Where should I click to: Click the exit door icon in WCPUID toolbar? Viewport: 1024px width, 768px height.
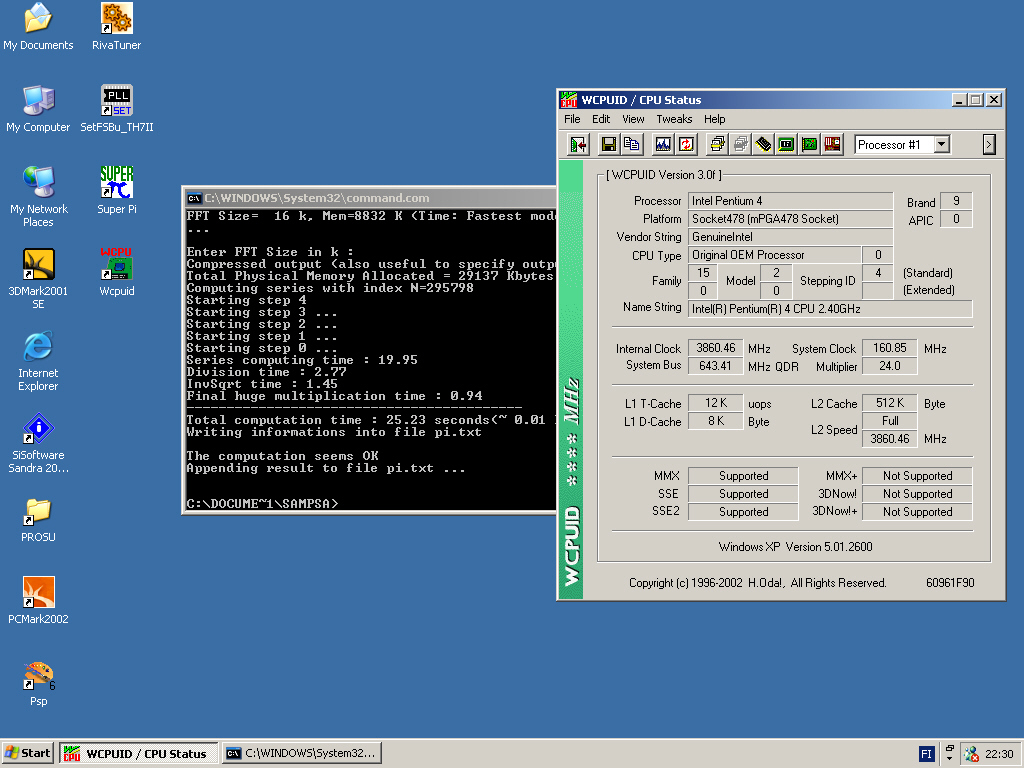[x=578, y=145]
